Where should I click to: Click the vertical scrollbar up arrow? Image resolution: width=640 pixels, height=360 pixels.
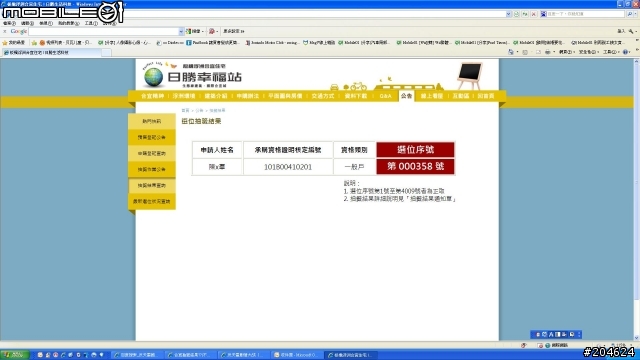point(636,61)
